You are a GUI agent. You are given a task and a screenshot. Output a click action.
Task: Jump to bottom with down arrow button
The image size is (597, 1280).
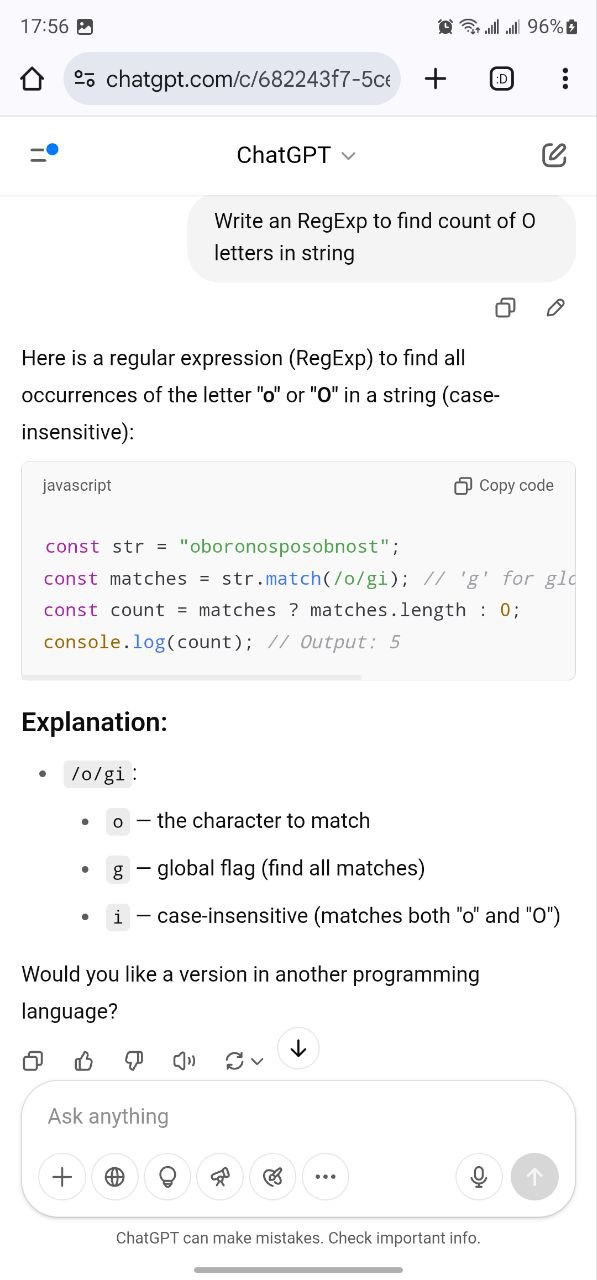coord(298,1048)
